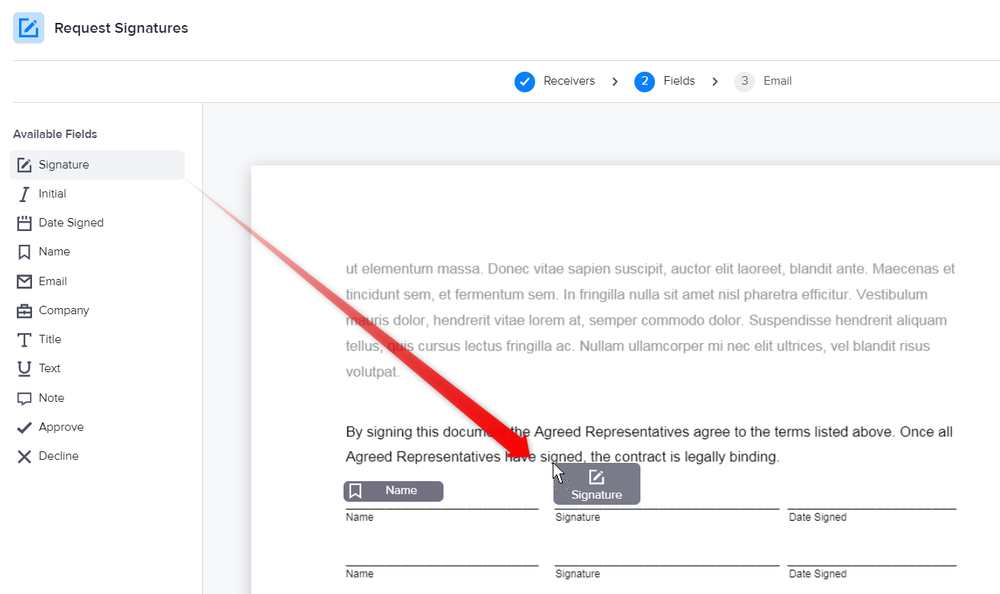
Task: Click the Request Signatures logo icon
Action: pyautogui.click(x=29, y=28)
